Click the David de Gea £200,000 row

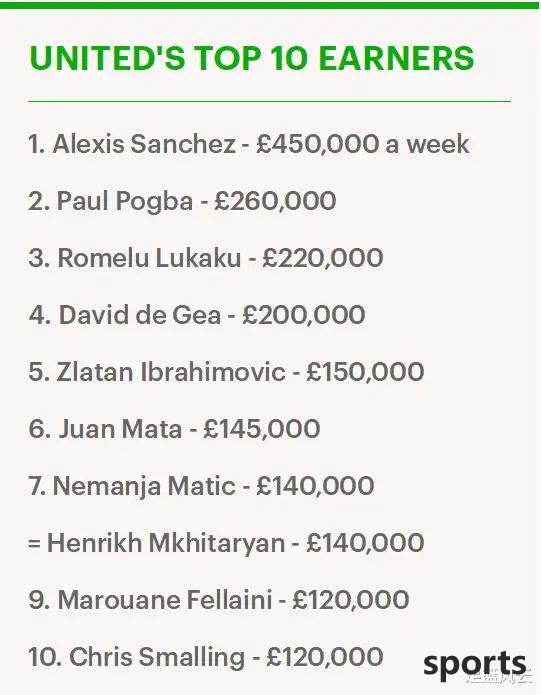(x=197, y=315)
